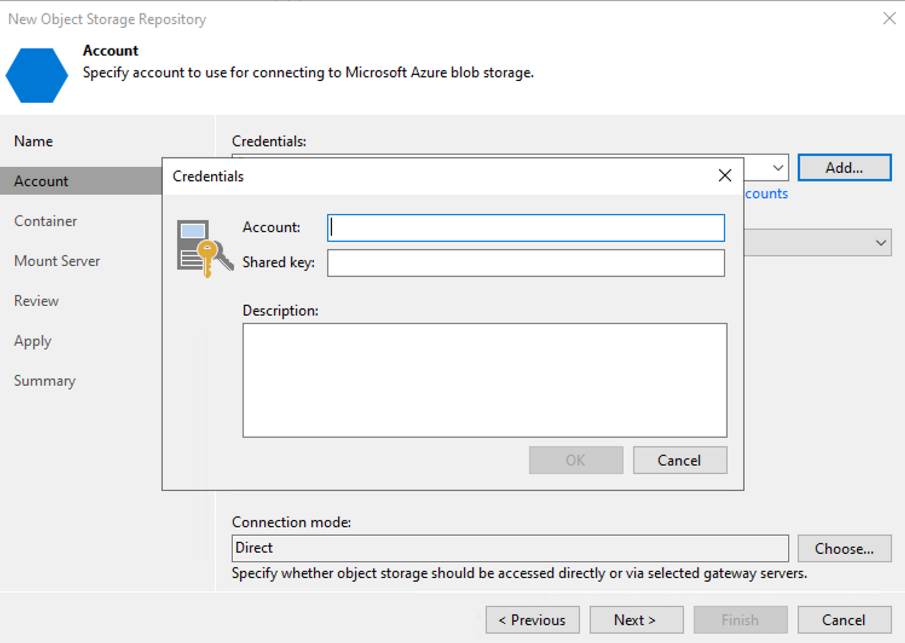Click the blue Azure hexagon icon
Viewport: 905px width, 643px height.
point(37,74)
